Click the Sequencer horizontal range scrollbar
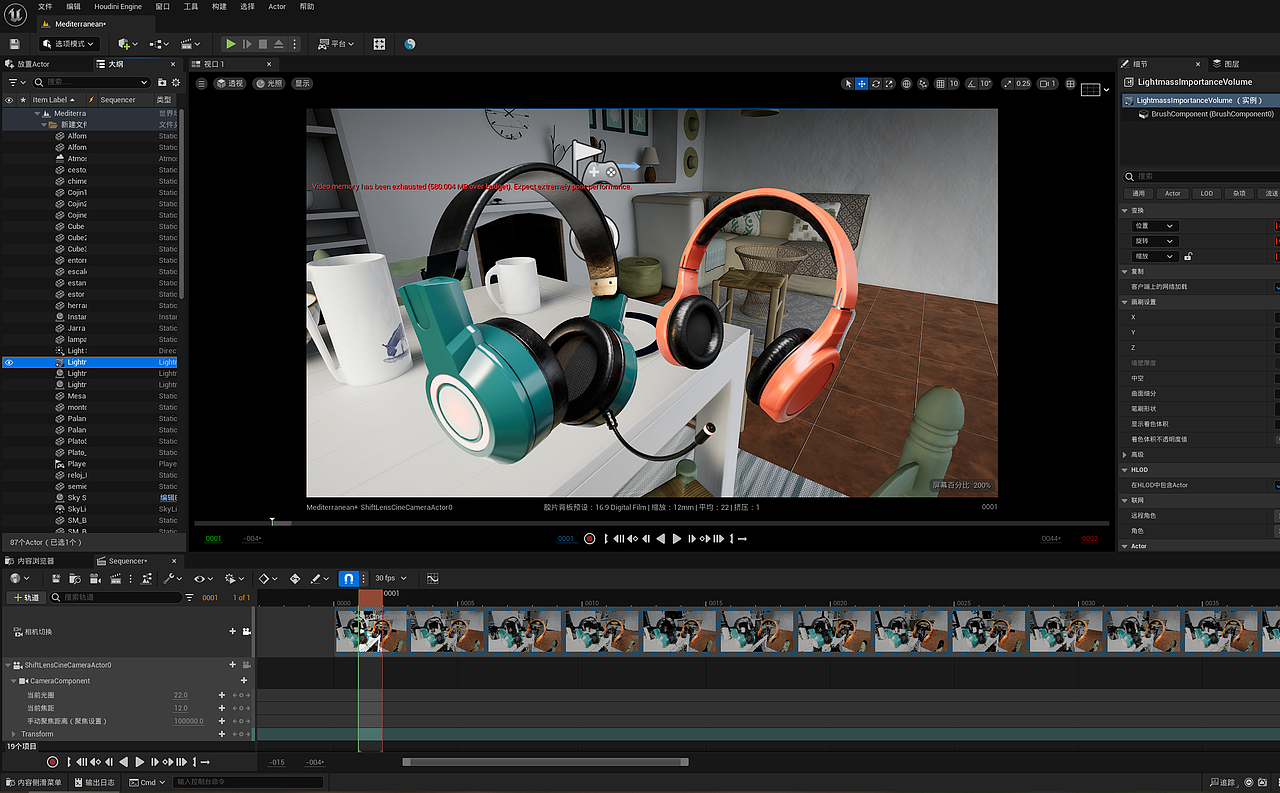Viewport: 1280px width, 793px height. pyautogui.click(x=545, y=762)
